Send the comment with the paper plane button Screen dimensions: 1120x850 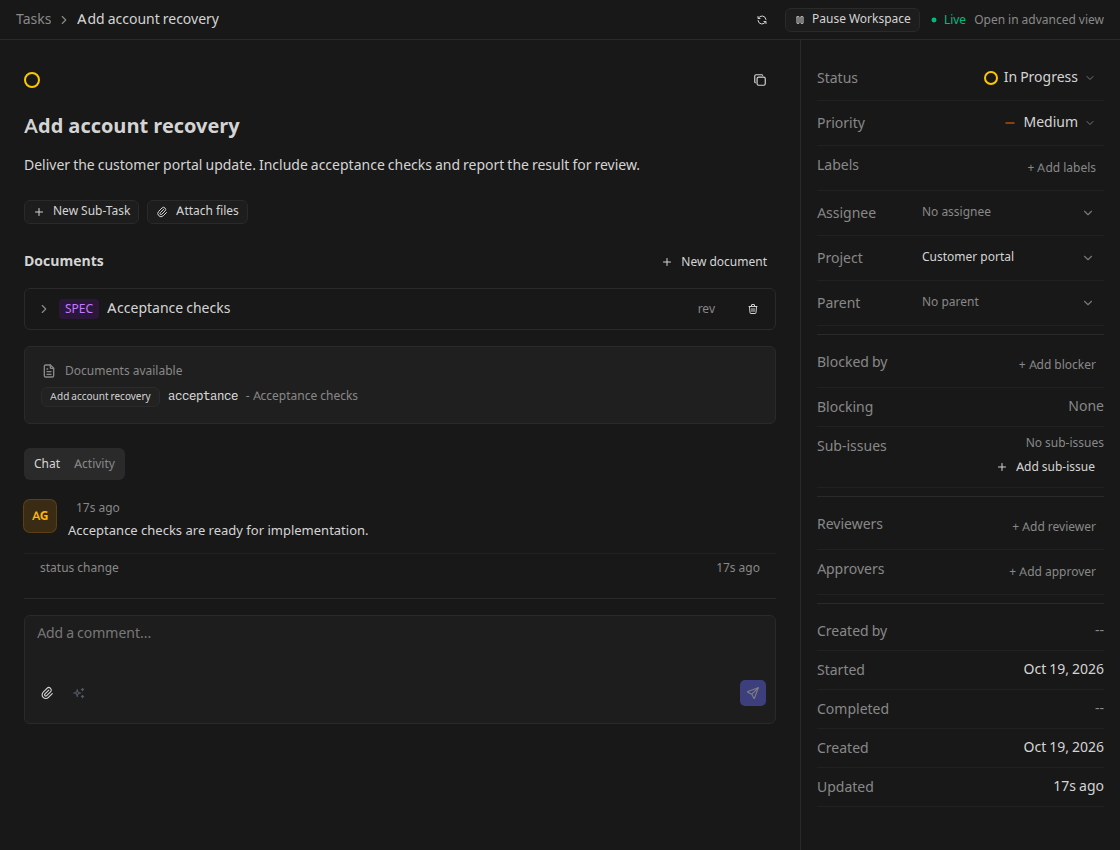point(753,693)
